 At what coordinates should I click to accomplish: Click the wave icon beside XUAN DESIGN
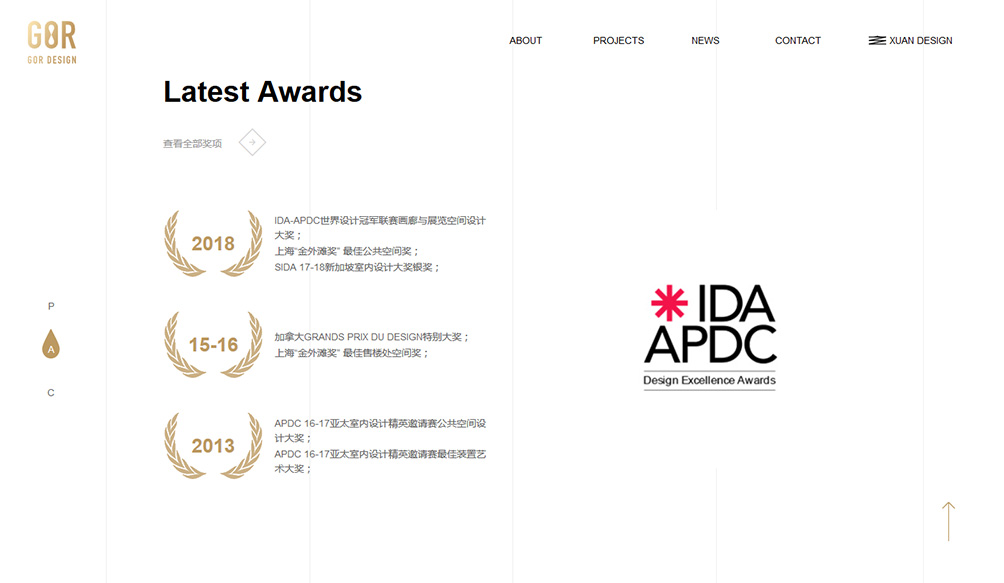click(877, 41)
